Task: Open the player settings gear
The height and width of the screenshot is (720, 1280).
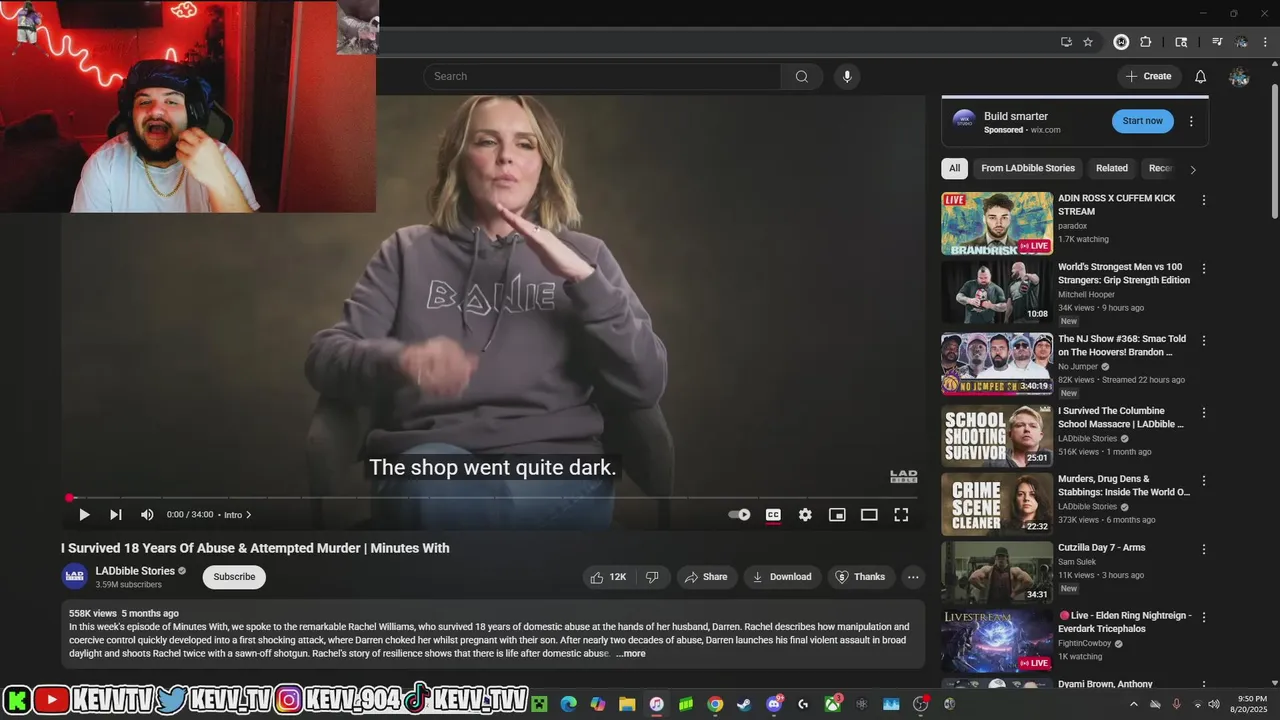Action: click(x=805, y=515)
